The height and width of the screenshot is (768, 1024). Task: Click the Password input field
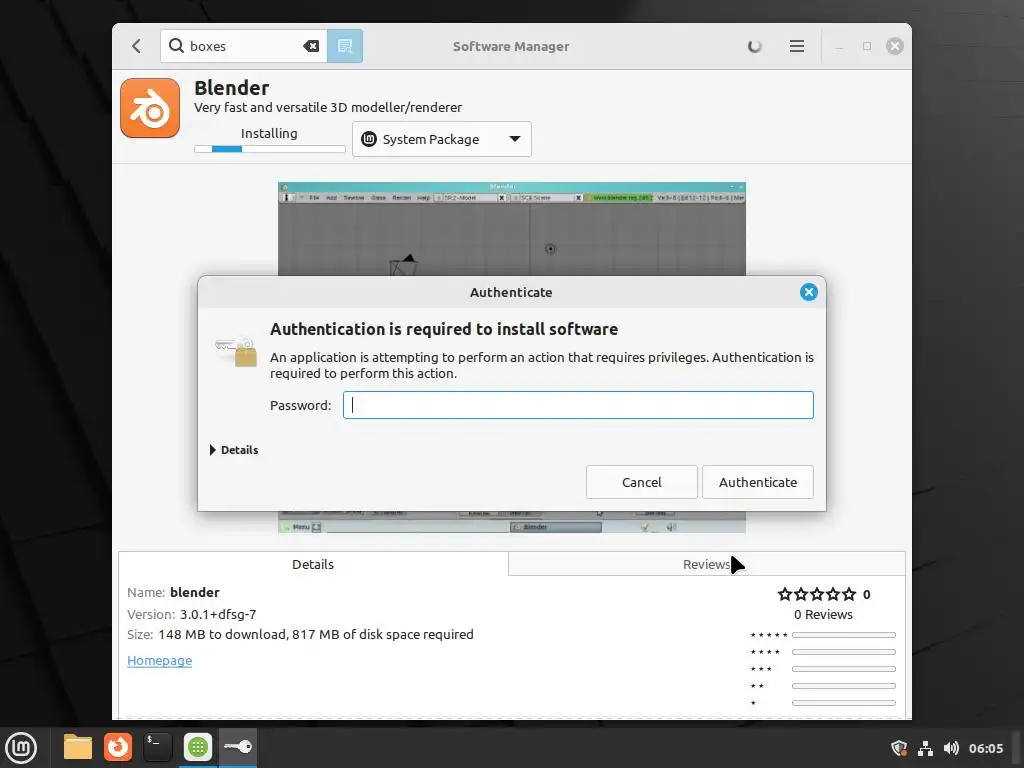578,405
